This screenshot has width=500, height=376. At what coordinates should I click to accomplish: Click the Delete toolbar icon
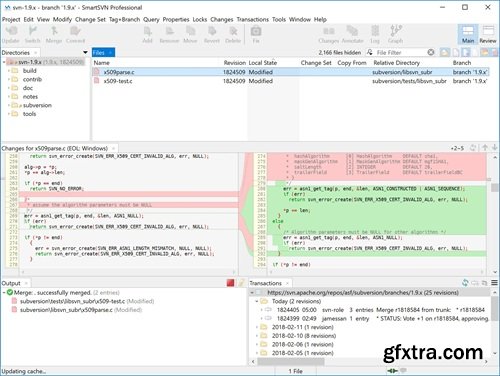[233, 34]
